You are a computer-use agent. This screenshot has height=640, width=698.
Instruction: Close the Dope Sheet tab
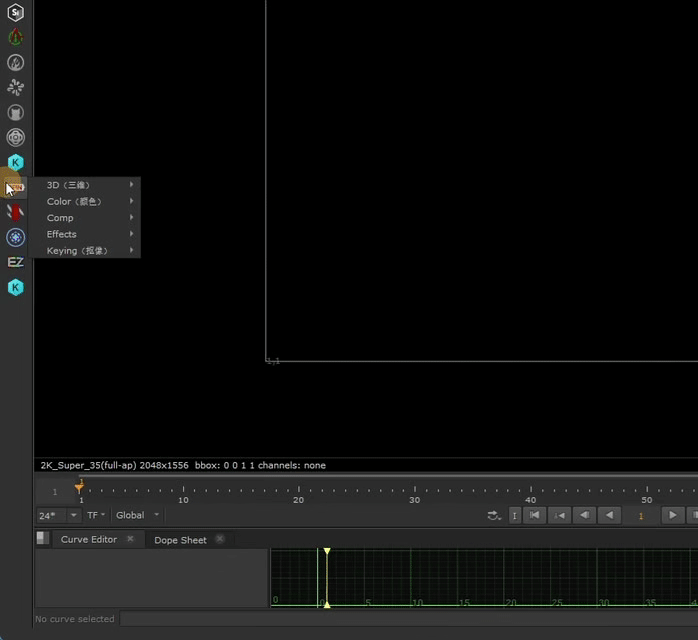(x=219, y=539)
